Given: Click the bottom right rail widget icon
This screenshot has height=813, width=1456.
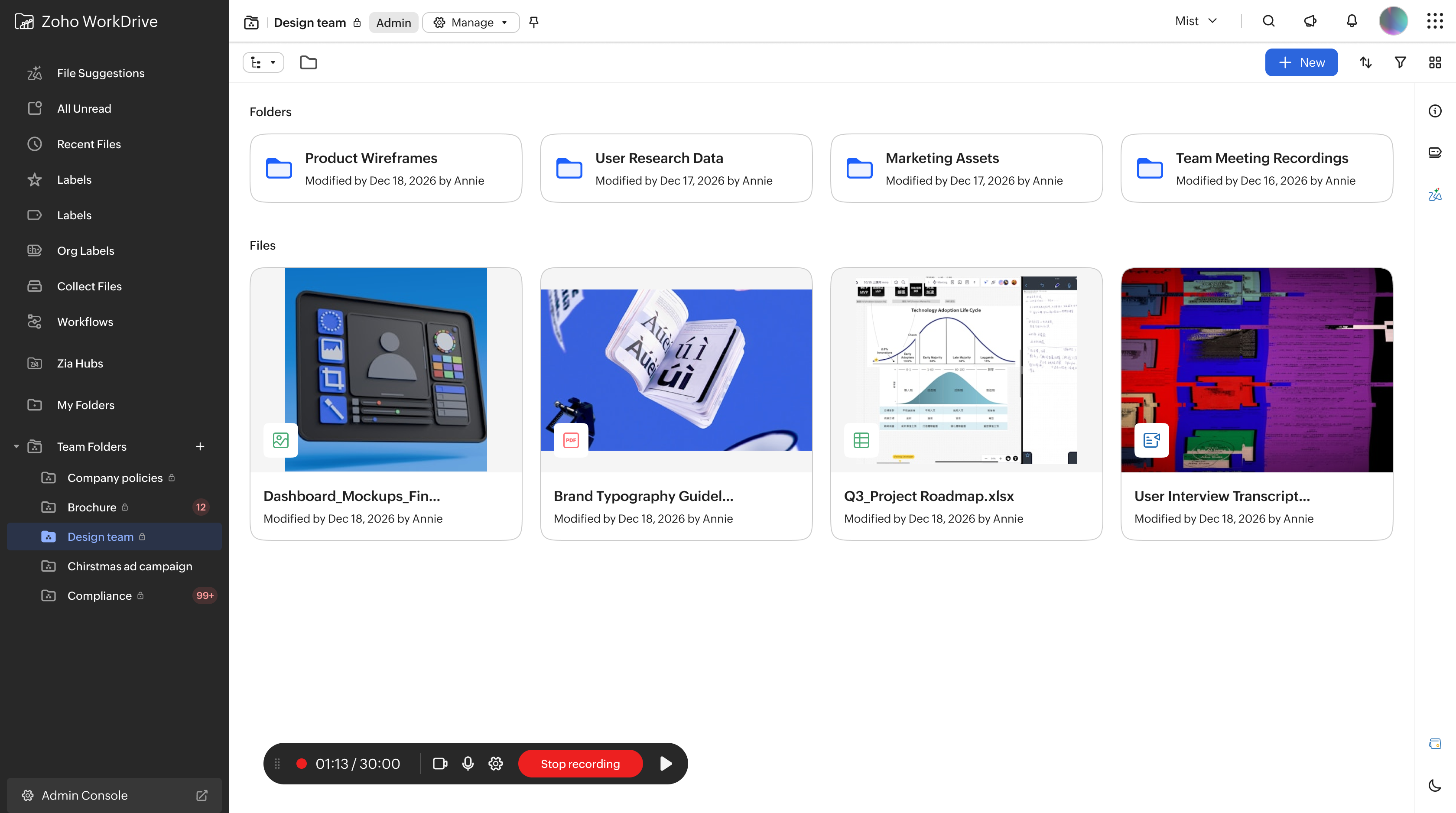Looking at the screenshot, I should 1434,744.
